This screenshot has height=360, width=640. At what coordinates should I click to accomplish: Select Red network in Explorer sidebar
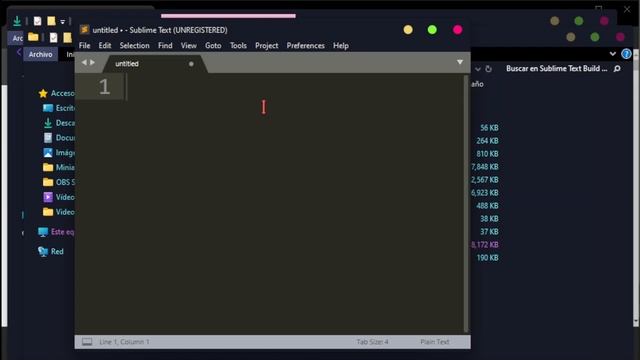click(51, 251)
